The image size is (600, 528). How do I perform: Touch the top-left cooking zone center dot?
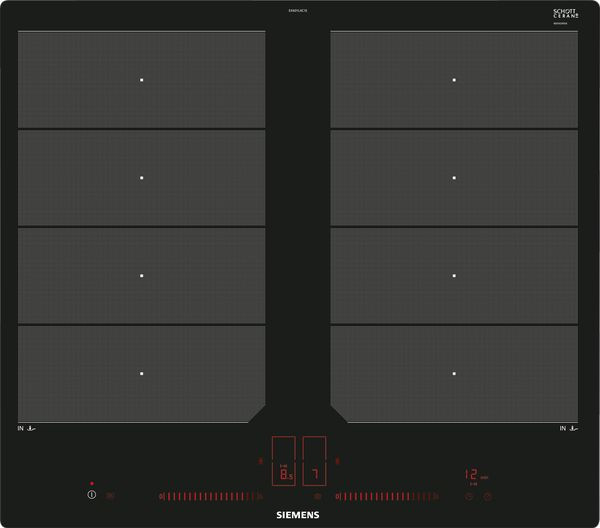(x=142, y=80)
